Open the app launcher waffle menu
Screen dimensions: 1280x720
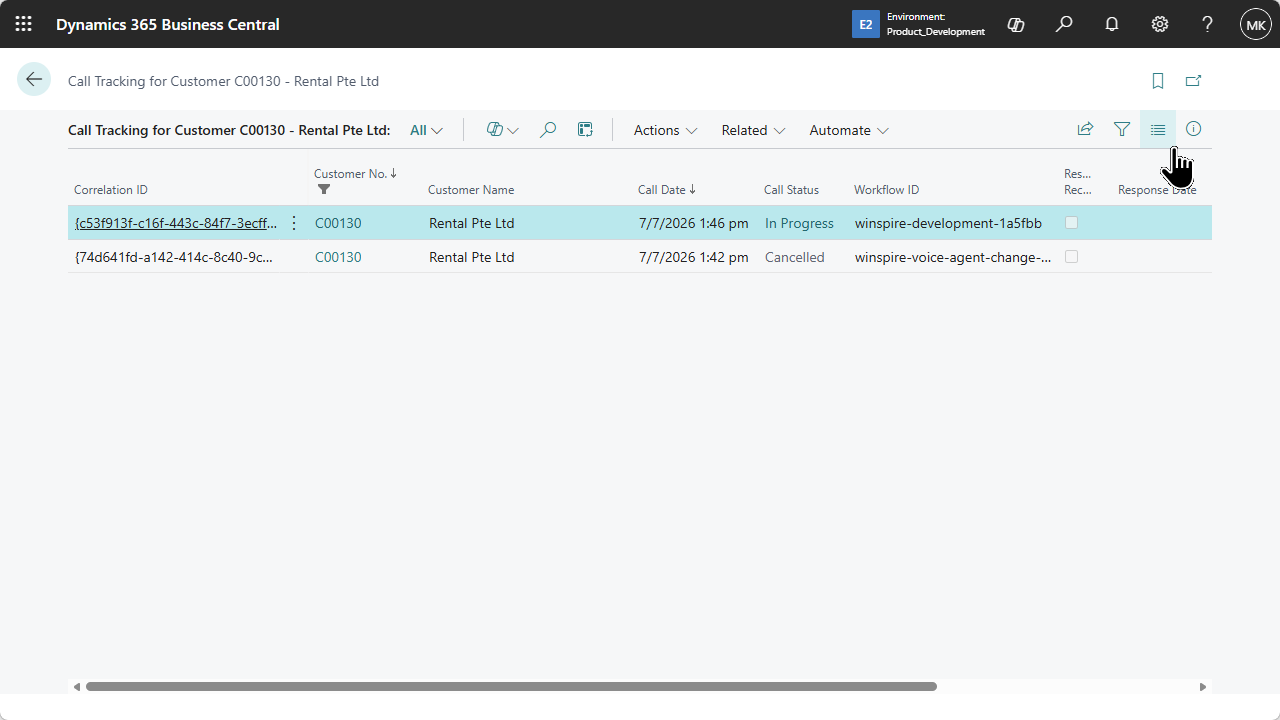pos(23,24)
